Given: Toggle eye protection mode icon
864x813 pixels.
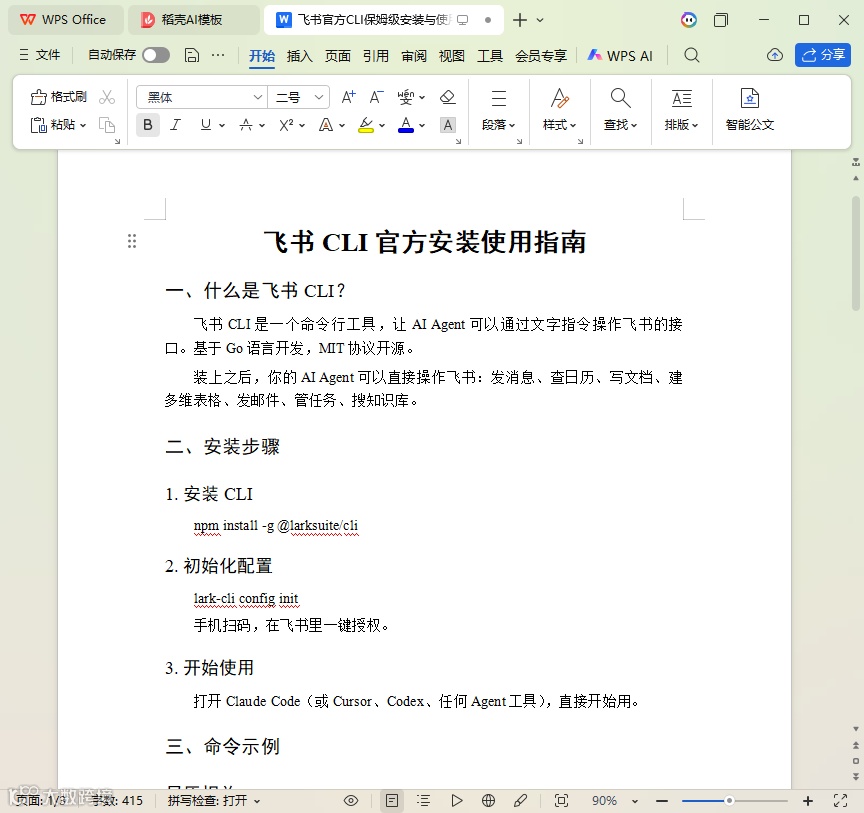Looking at the screenshot, I should pyautogui.click(x=351, y=800).
